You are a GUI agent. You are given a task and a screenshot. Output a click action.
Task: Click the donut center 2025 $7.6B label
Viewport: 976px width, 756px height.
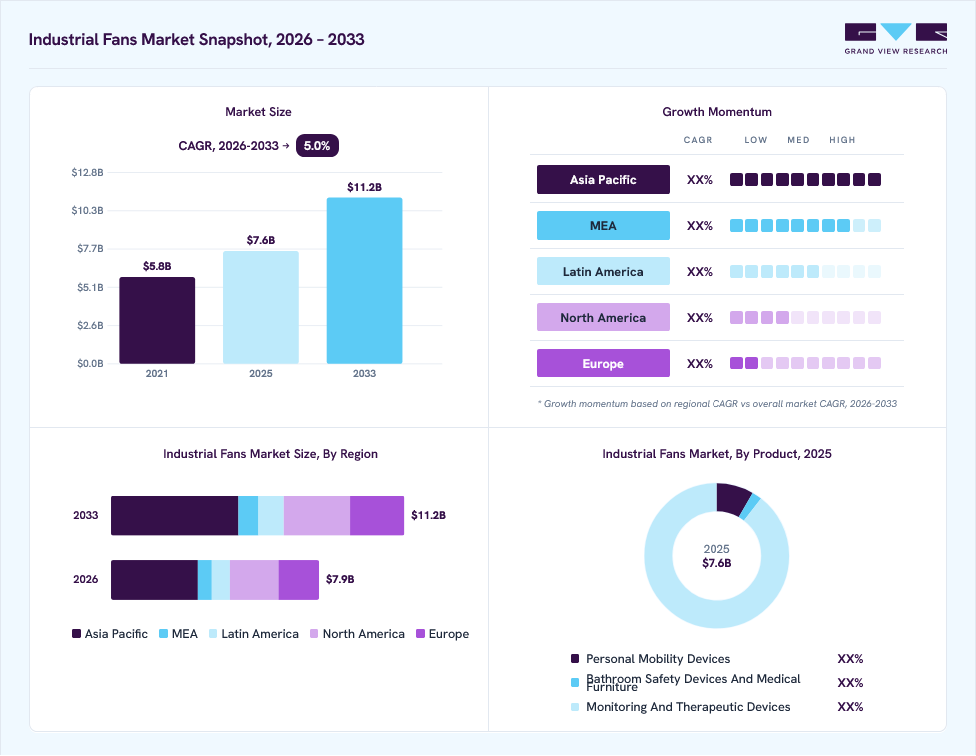tap(716, 556)
